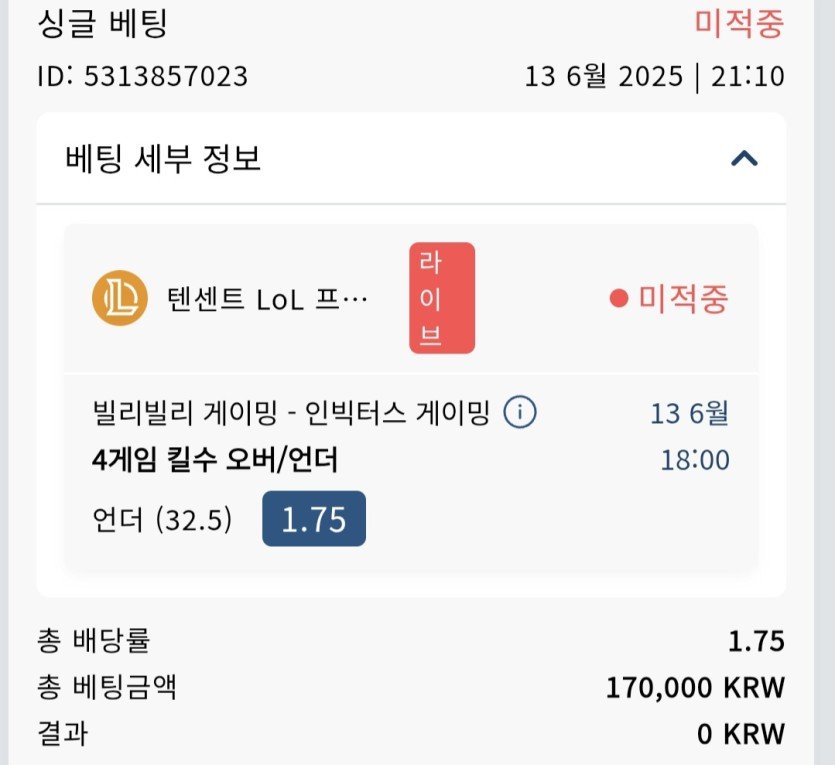Click the top-right 미적중 status label
This screenshot has width=835, height=765.
point(738,23)
